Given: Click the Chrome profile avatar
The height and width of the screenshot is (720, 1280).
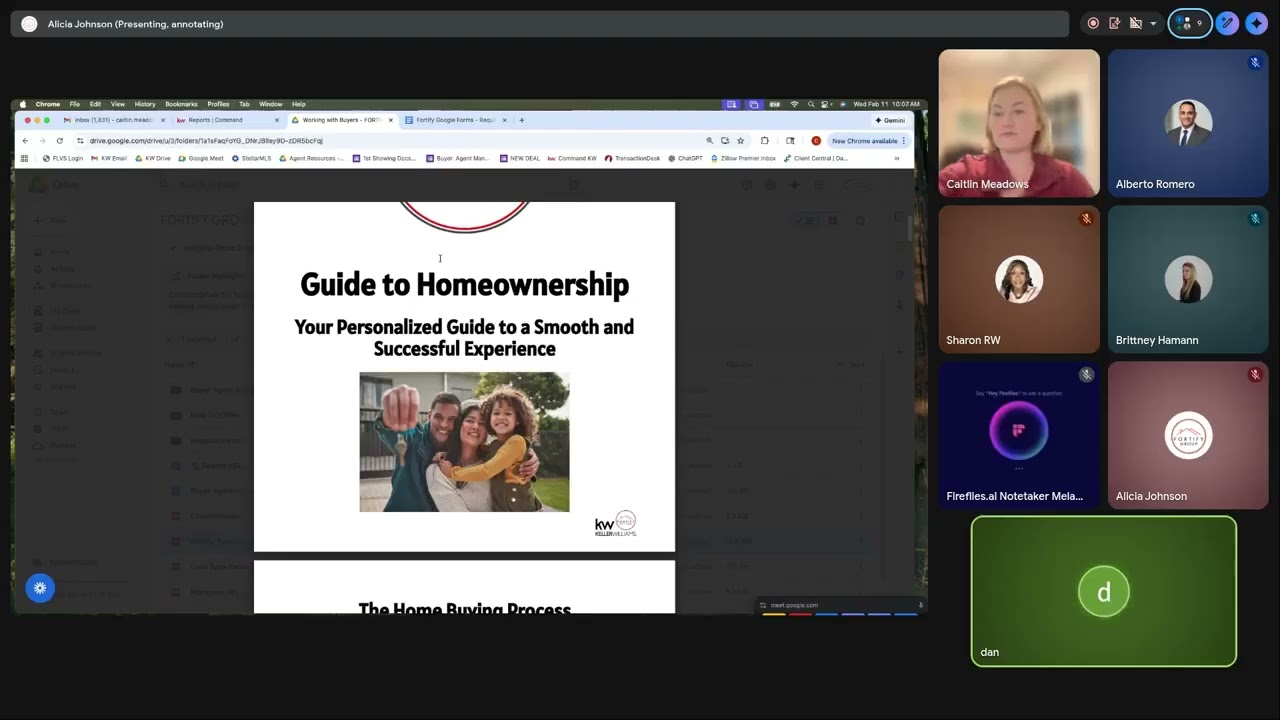Looking at the screenshot, I should pos(816,141).
